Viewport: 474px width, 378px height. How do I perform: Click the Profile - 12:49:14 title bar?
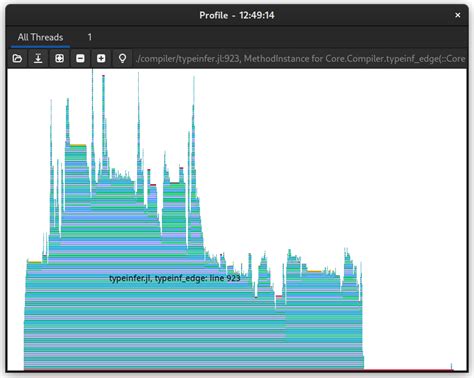click(x=237, y=15)
